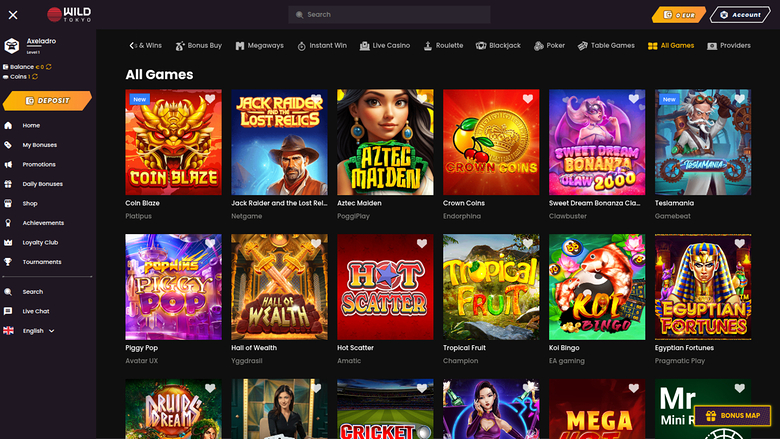This screenshot has height=439, width=780.
Task: Open the Shop from the sidebar
Action: [30, 203]
